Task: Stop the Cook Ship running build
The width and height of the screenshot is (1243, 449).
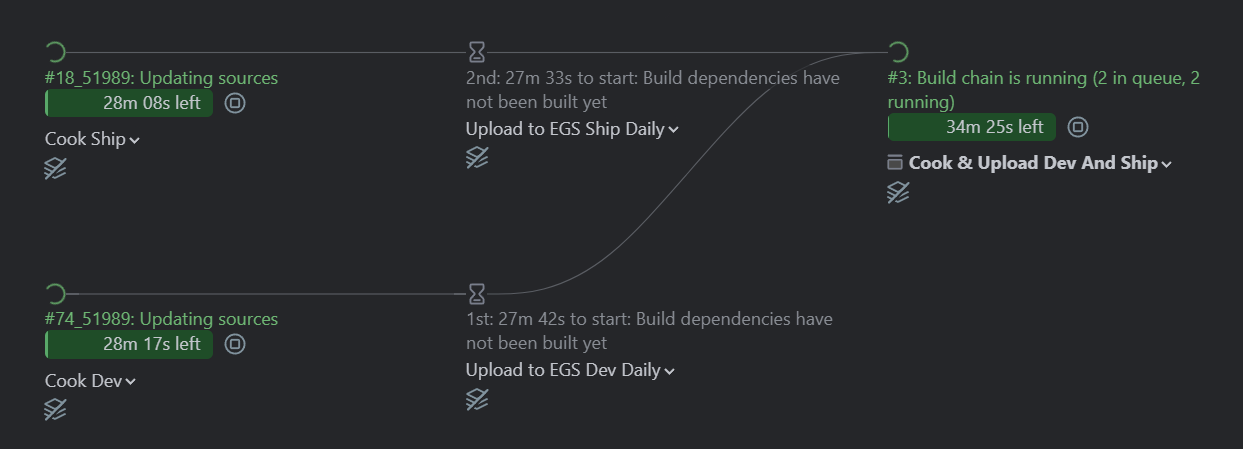Action: click(x=235, y=103)
